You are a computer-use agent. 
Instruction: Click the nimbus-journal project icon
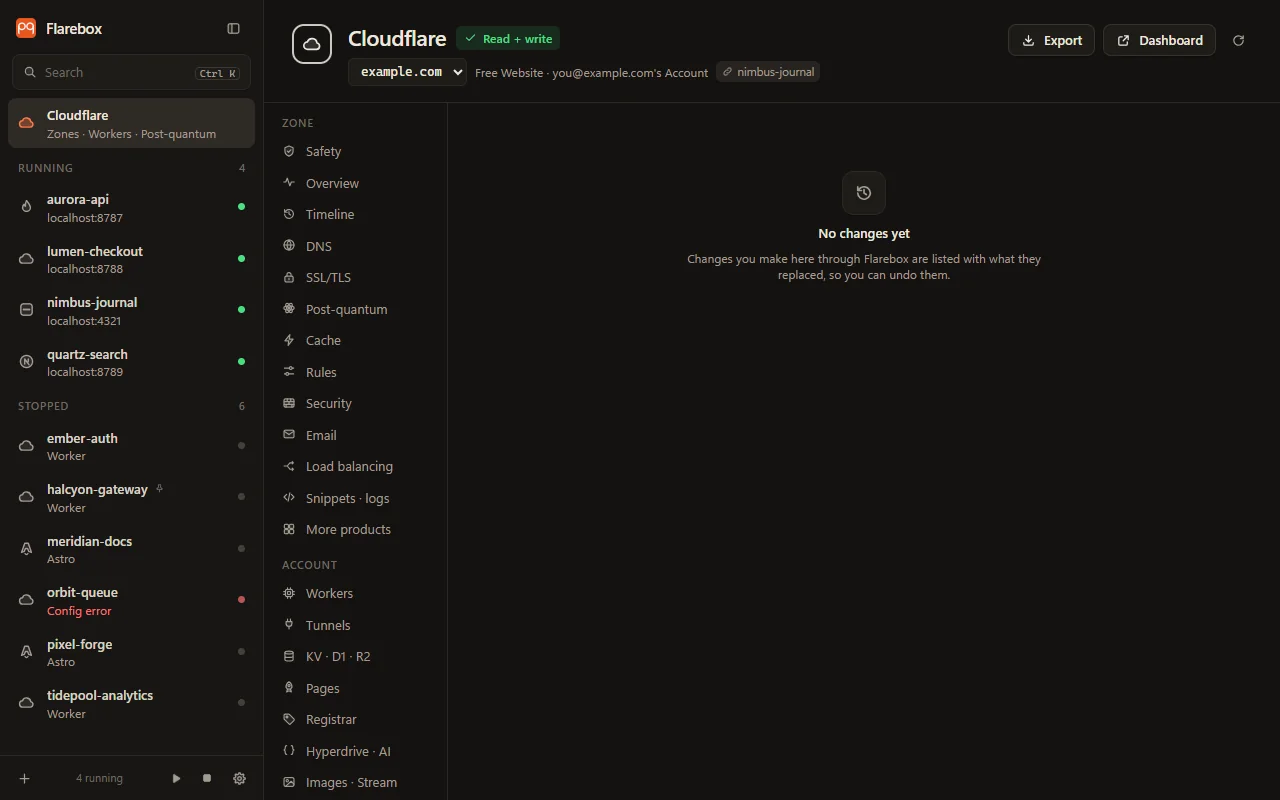click(x=27, y=310)
